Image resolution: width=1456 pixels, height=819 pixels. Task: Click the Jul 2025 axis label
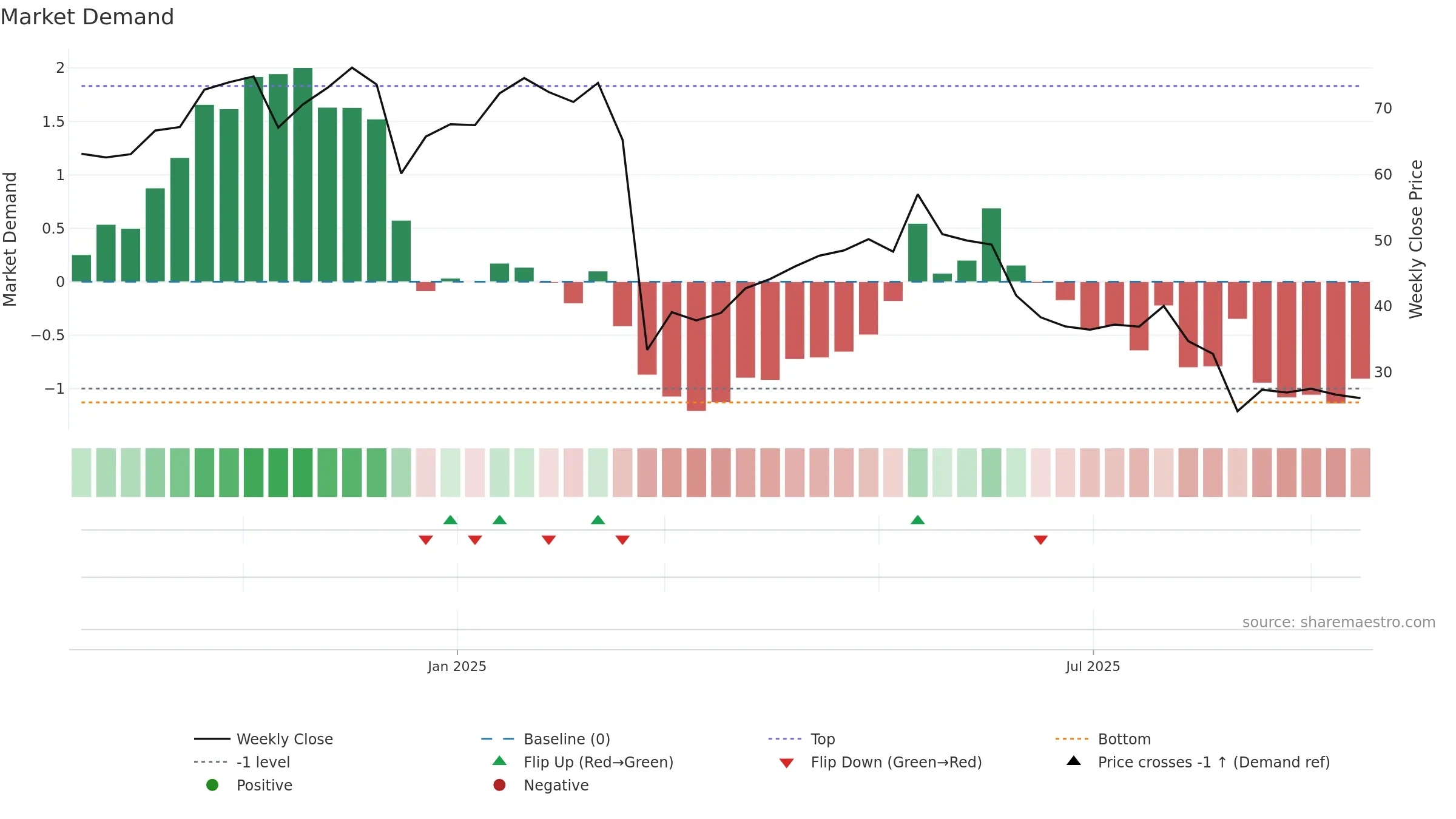tap(1093, 666)
